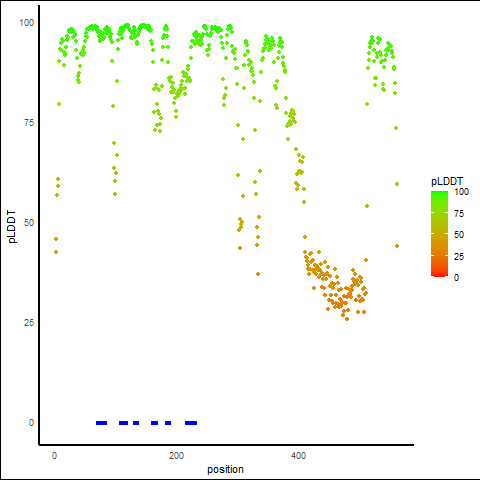Click the legend label 0

pyautogui.click(x=456, y=278)
